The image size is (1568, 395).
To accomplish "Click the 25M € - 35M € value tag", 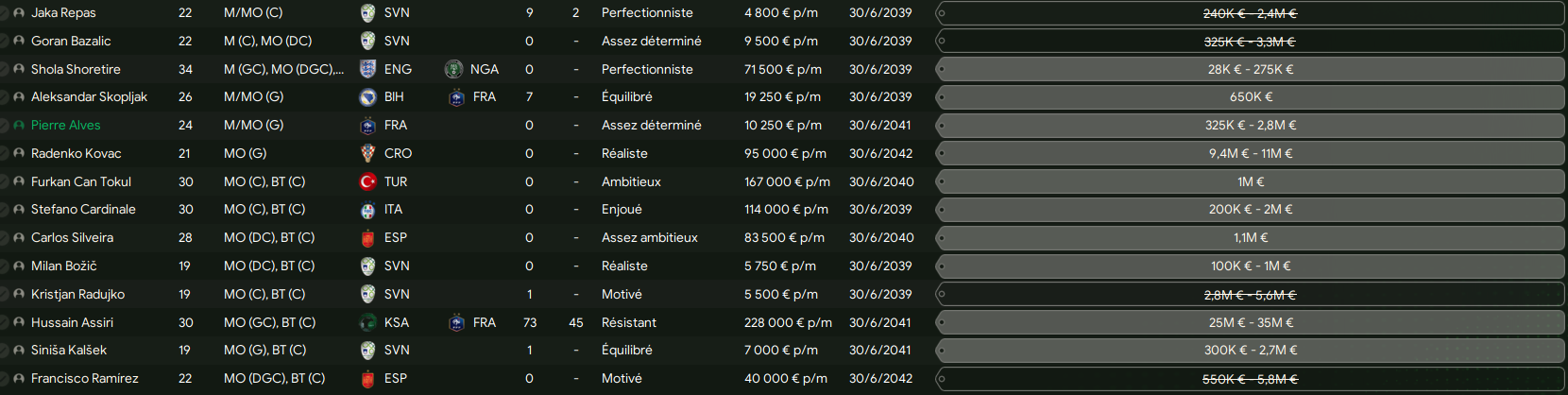I will [x=1251, y=322].
